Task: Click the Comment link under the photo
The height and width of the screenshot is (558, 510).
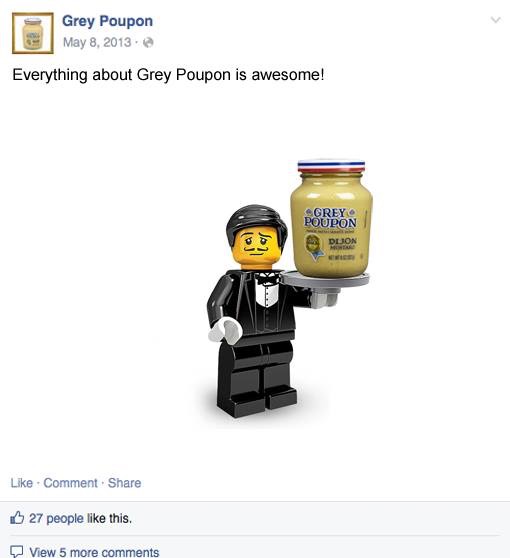Action: coord(70,483)
